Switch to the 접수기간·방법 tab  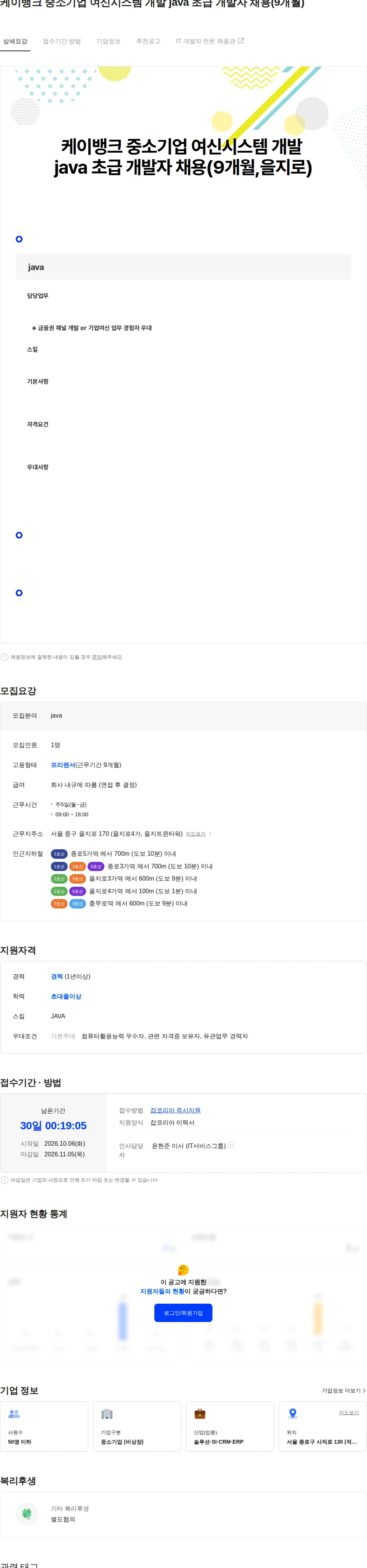point(62,41)
